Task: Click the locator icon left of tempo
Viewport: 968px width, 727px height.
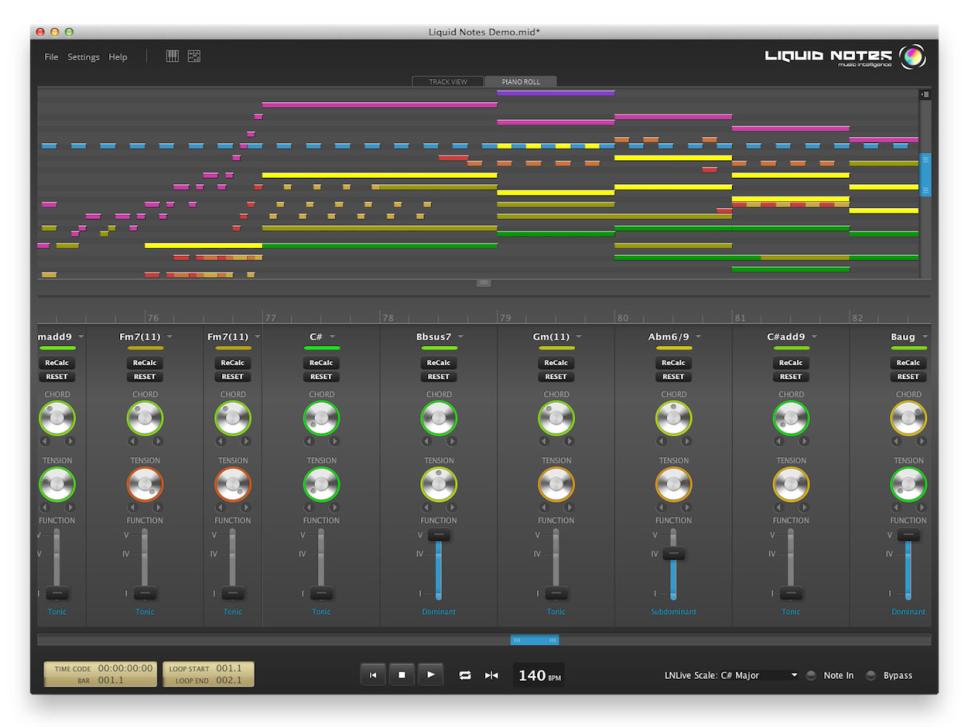Action: click(491, 675)
